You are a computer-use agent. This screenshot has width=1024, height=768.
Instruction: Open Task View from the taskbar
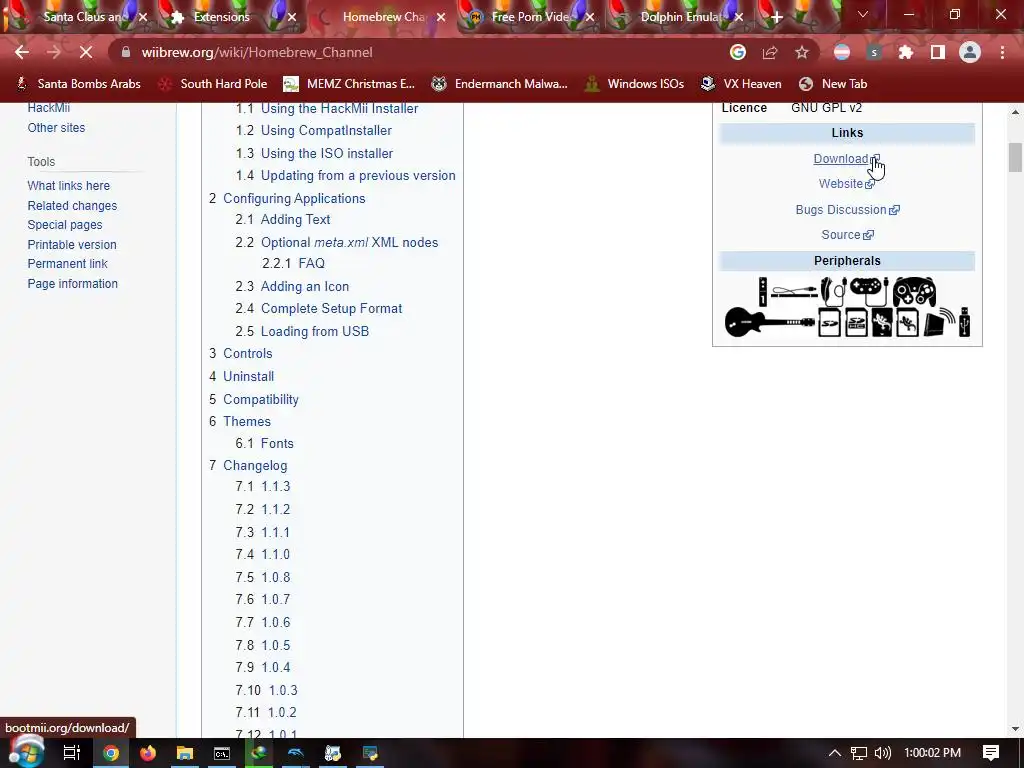(71, 753)
